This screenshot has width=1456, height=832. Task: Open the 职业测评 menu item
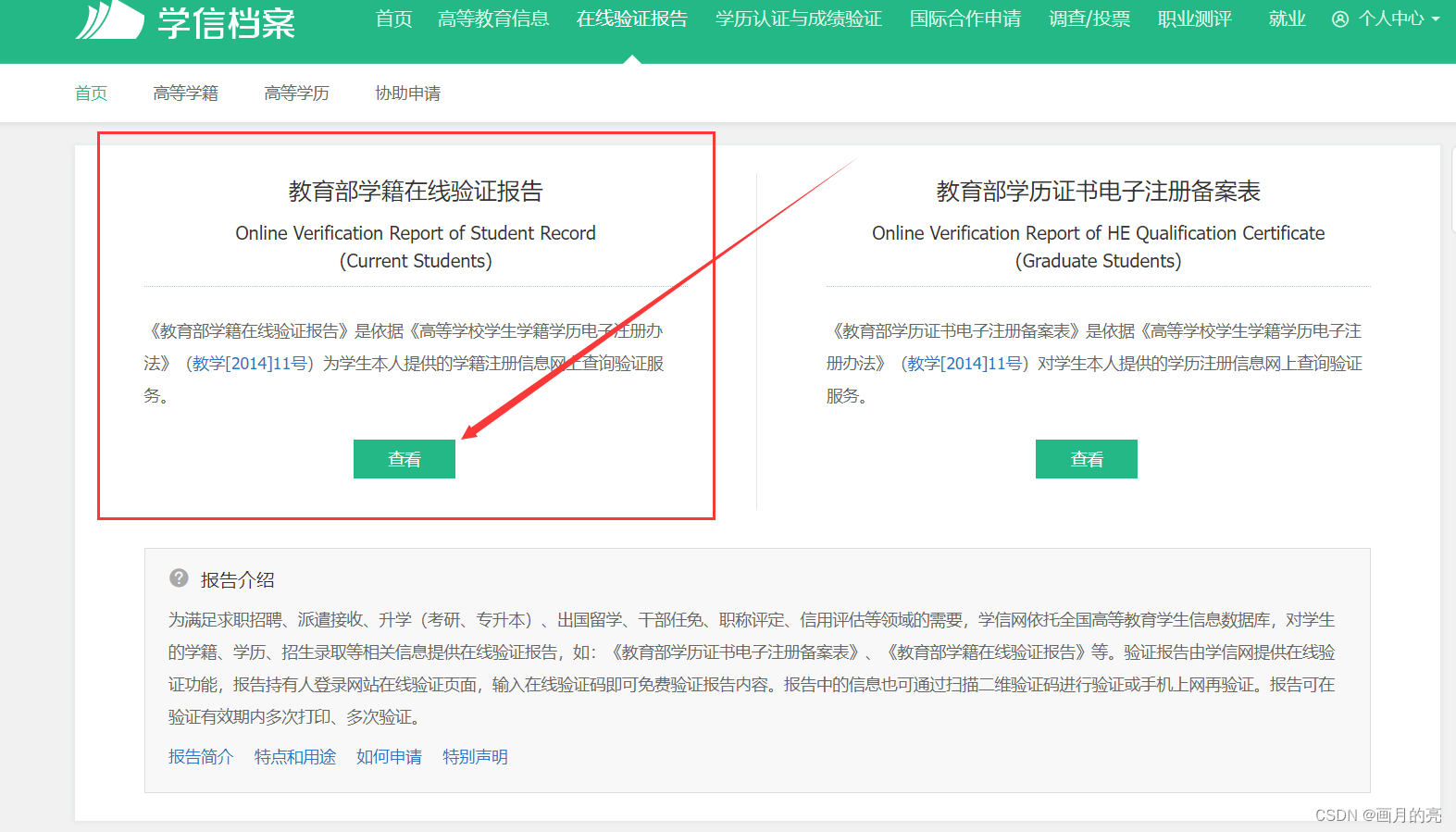pyautogui.click(x=1195, y=19)
